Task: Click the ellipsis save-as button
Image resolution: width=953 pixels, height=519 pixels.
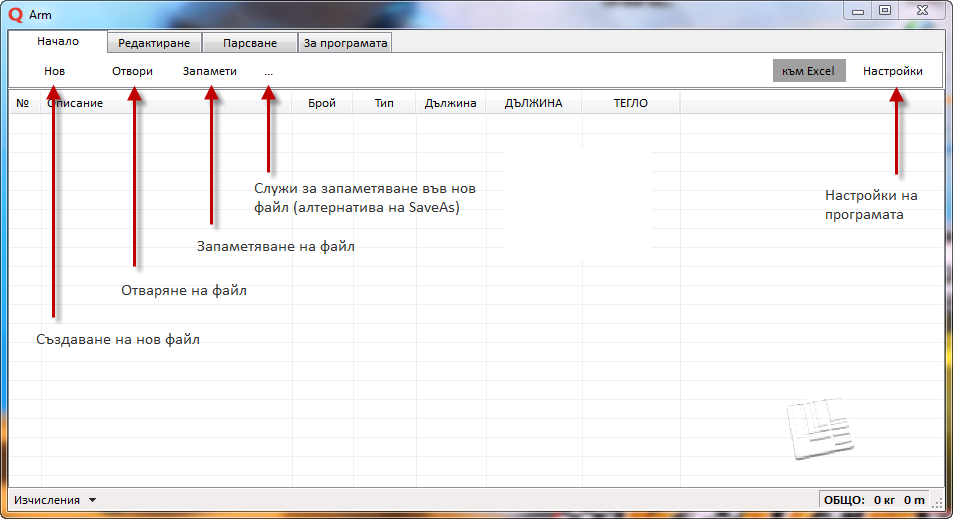Action: pyautogui.click(x=268, y=71)
